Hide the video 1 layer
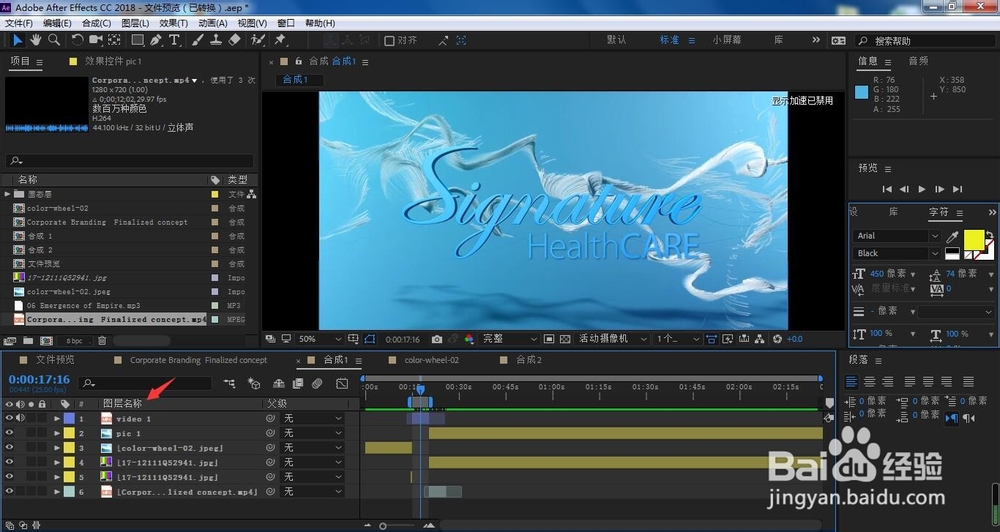 [9, 418]
